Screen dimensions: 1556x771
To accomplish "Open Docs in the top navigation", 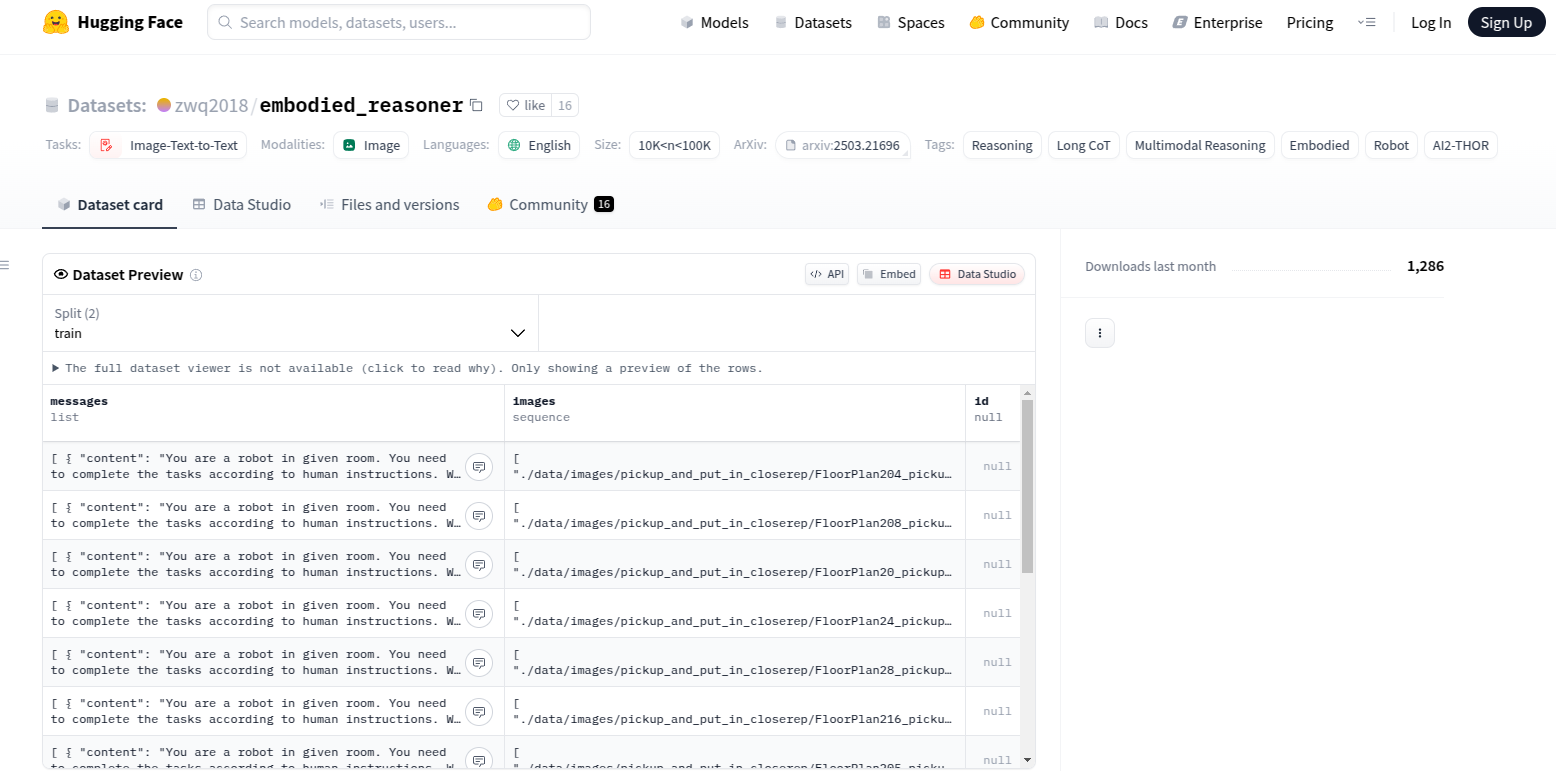I will [1121, 22].
